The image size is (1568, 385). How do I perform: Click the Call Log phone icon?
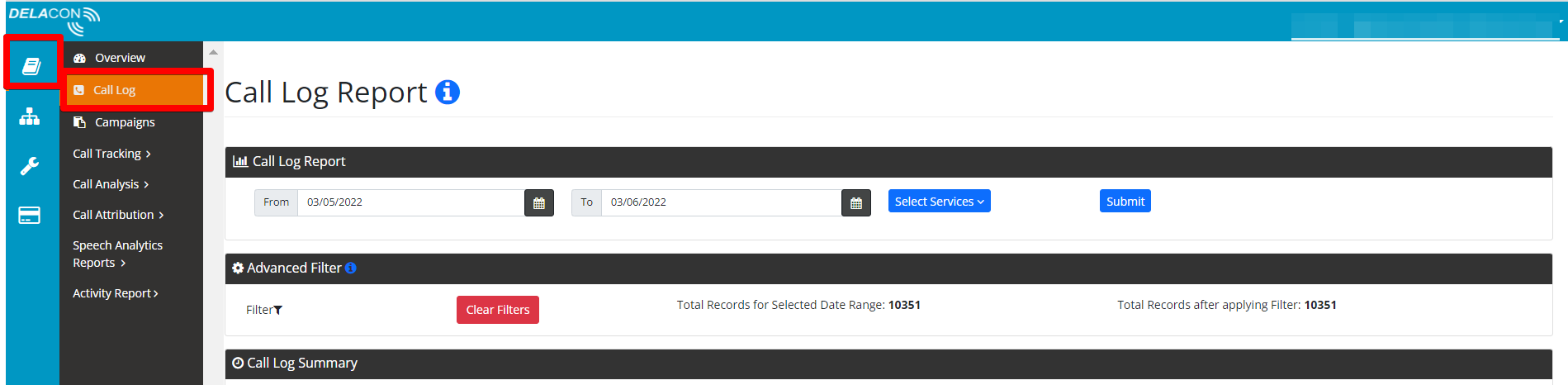tap(79, 90)
